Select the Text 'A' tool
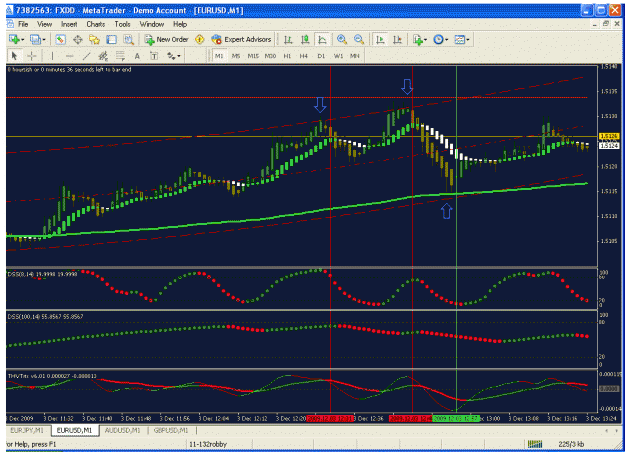Screen dimensions: 625x452 coord(137,56)
